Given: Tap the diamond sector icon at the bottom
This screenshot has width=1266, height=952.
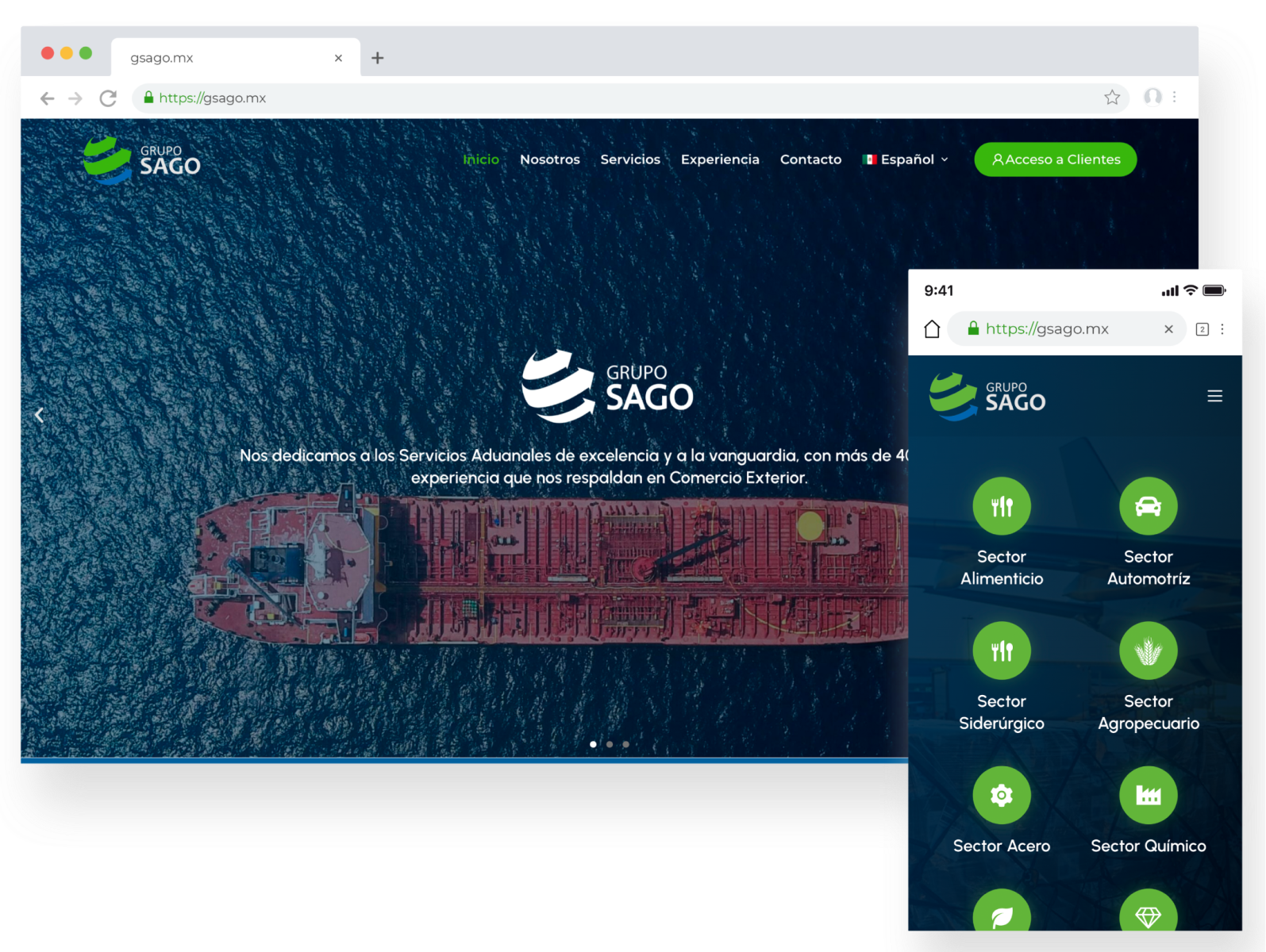Looking at the screenshot, I should (x=1149, y=911).
